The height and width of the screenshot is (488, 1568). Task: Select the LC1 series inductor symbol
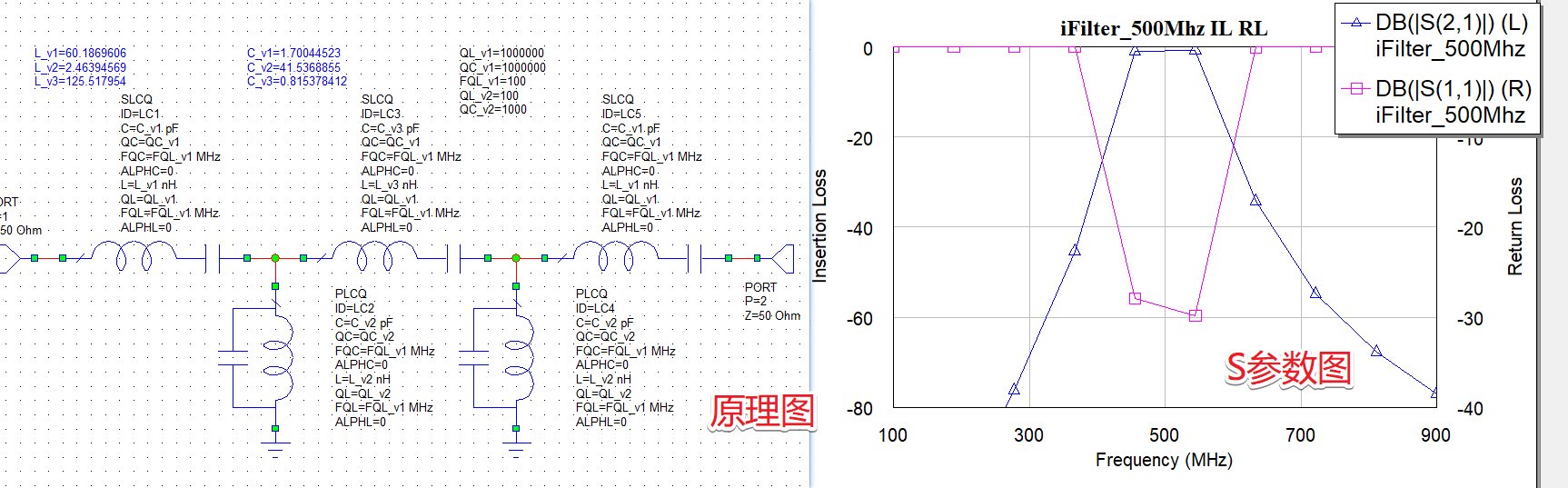tap(134, 257)
